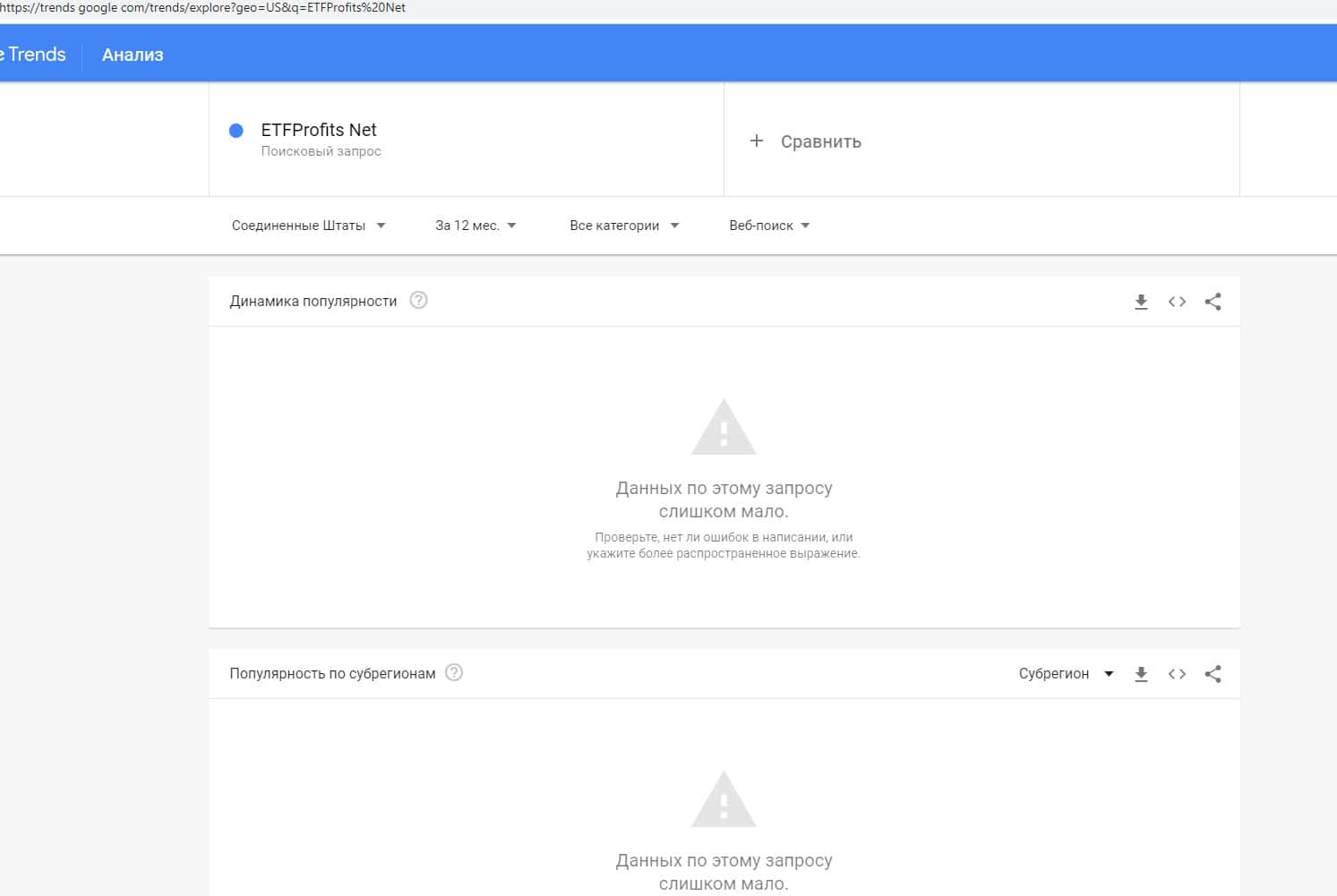
Task: Open help for Динамика популярности
Action: point(418,301)
